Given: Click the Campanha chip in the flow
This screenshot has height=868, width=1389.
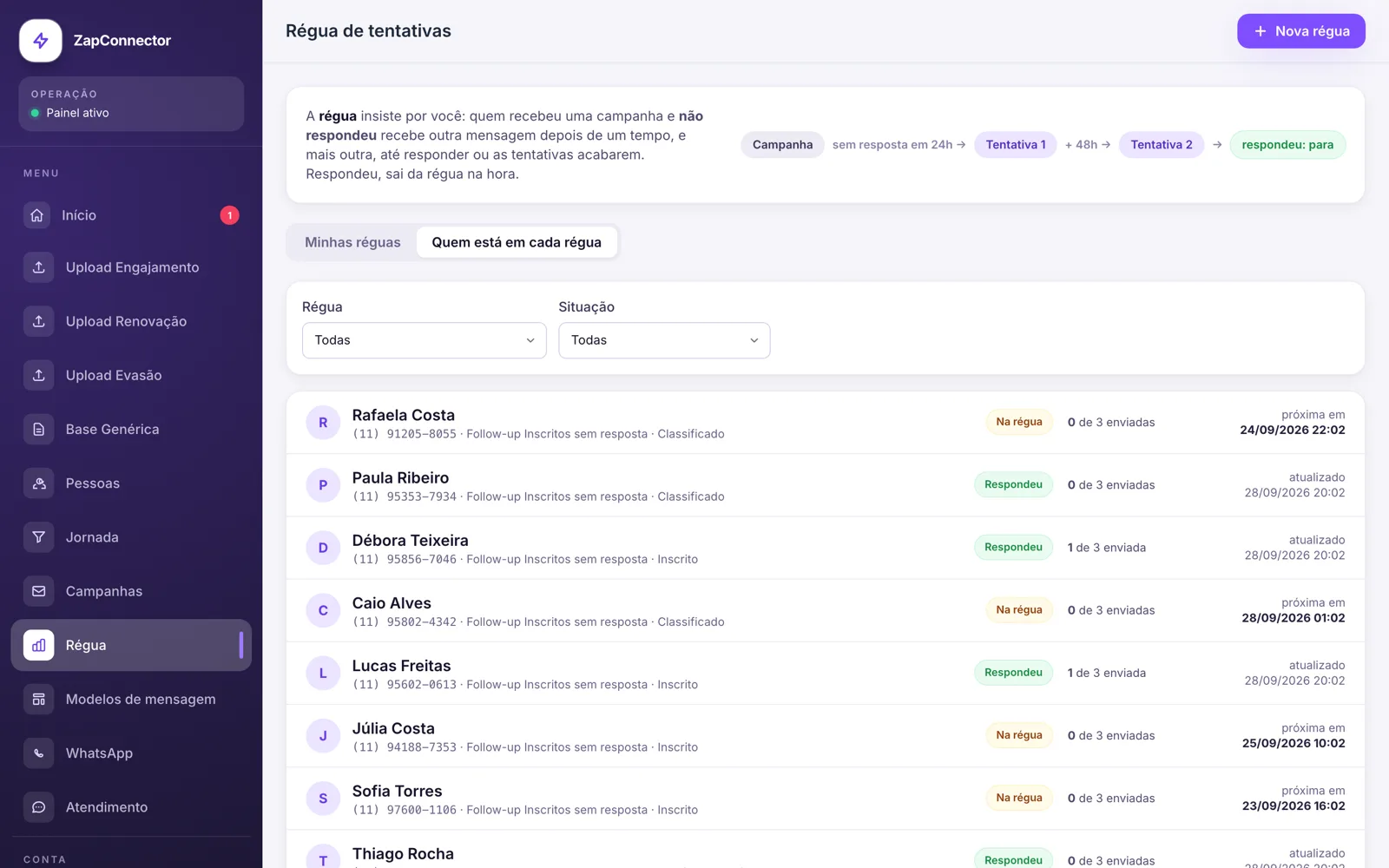Looking at the screenshot, I should pyautogui.click(x=782, y=145).
